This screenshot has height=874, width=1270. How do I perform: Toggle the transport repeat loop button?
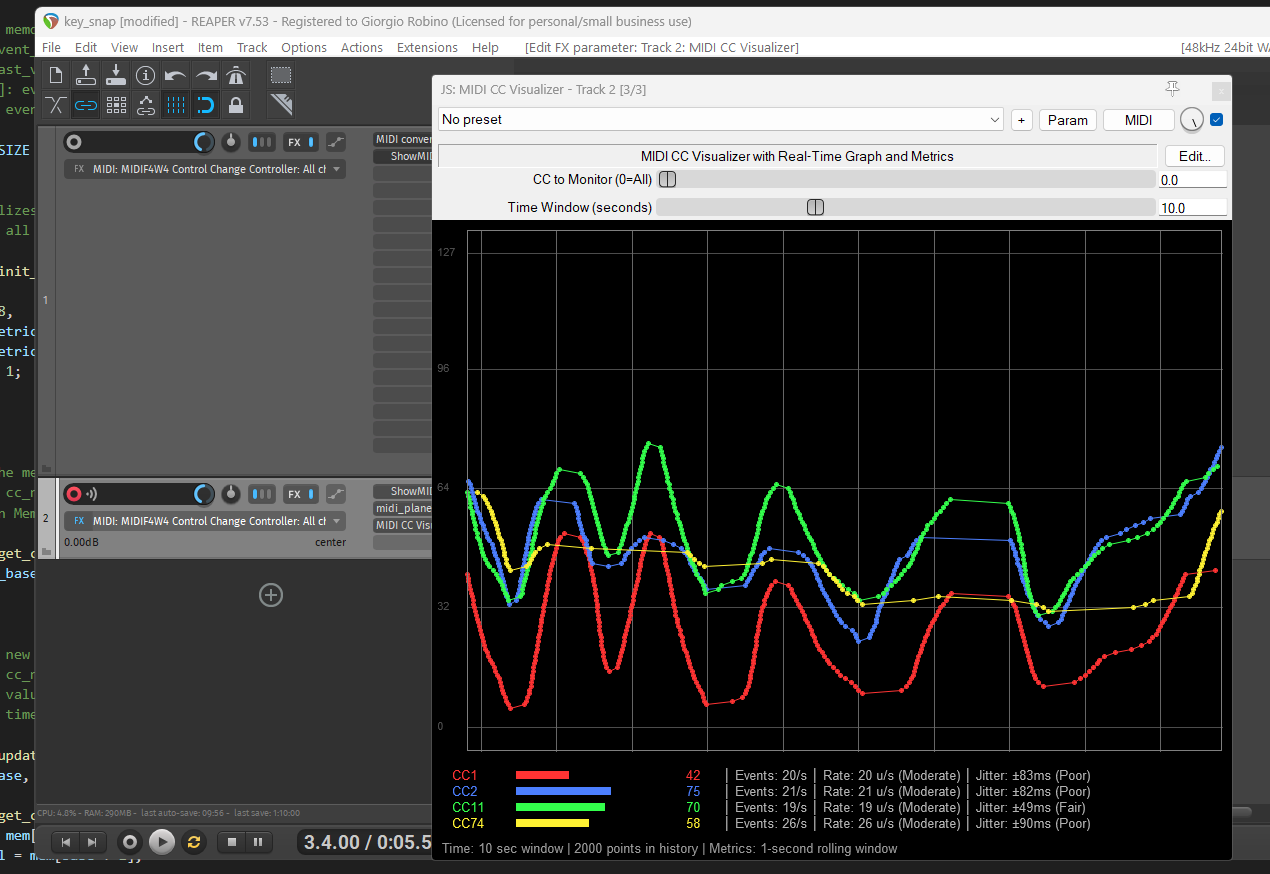(194, 842)
